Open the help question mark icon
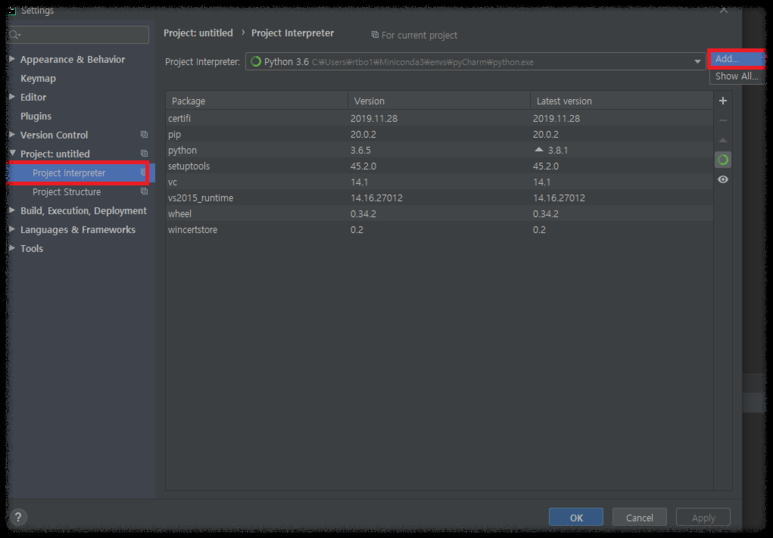This screenshot has width=773, height=538. point(18,517)
